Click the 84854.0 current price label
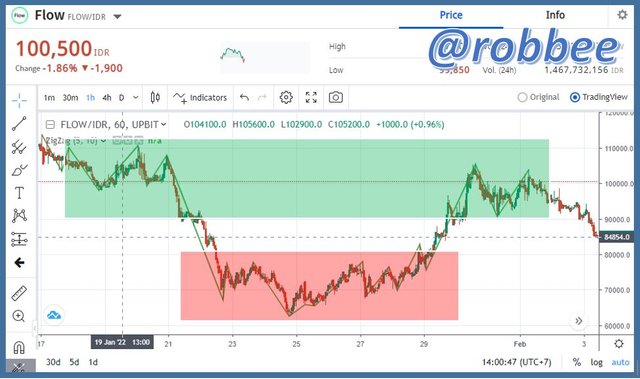Viewport: 640px width, 379px height. point(616,237)
